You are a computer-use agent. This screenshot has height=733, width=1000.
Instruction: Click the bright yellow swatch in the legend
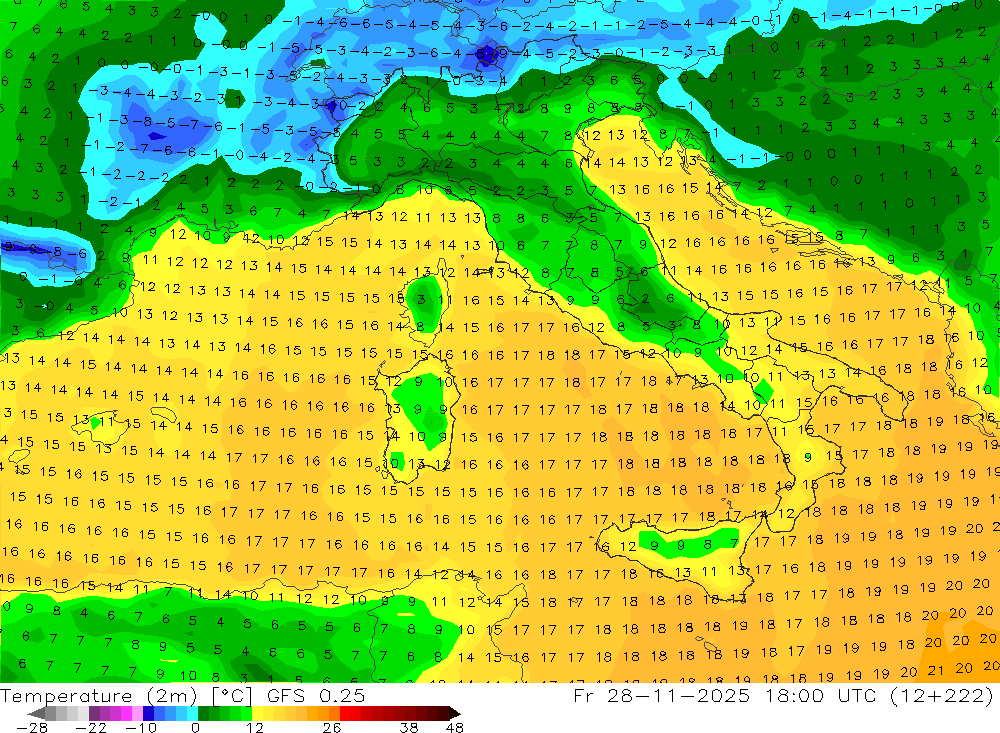(258, 713)
